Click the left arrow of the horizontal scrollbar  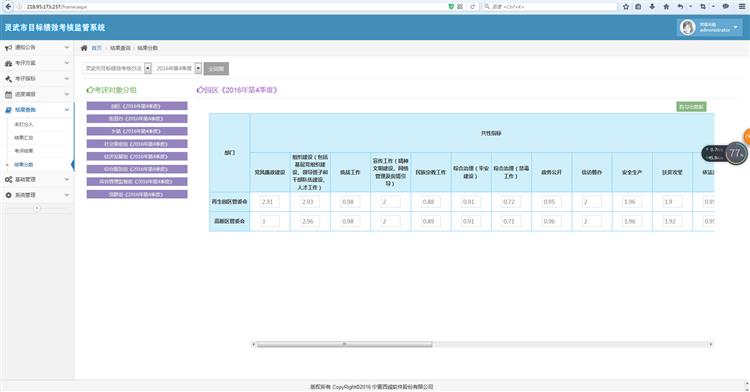point(253,344)
